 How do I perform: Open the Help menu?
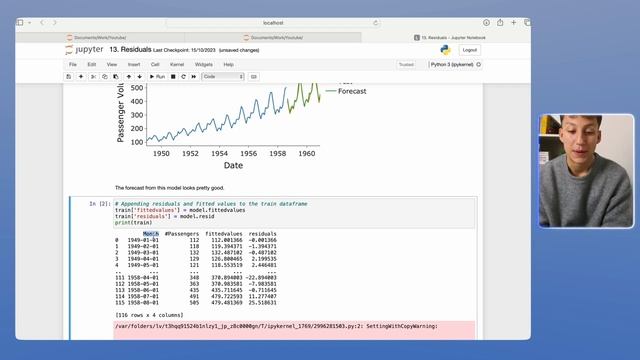click(x=229, y=64)
